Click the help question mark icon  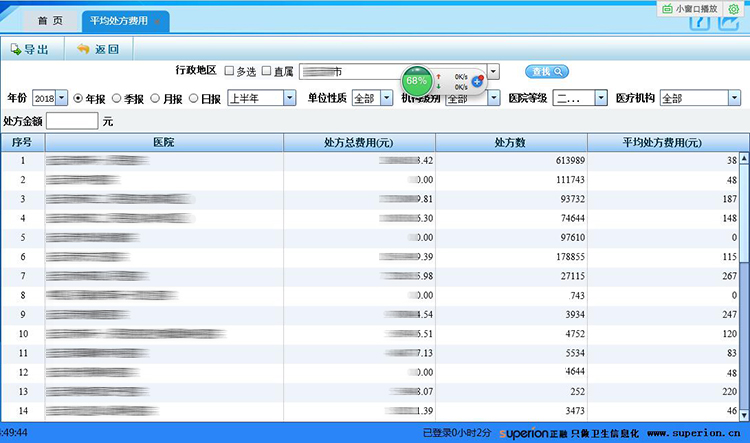[x=699, y=22]
